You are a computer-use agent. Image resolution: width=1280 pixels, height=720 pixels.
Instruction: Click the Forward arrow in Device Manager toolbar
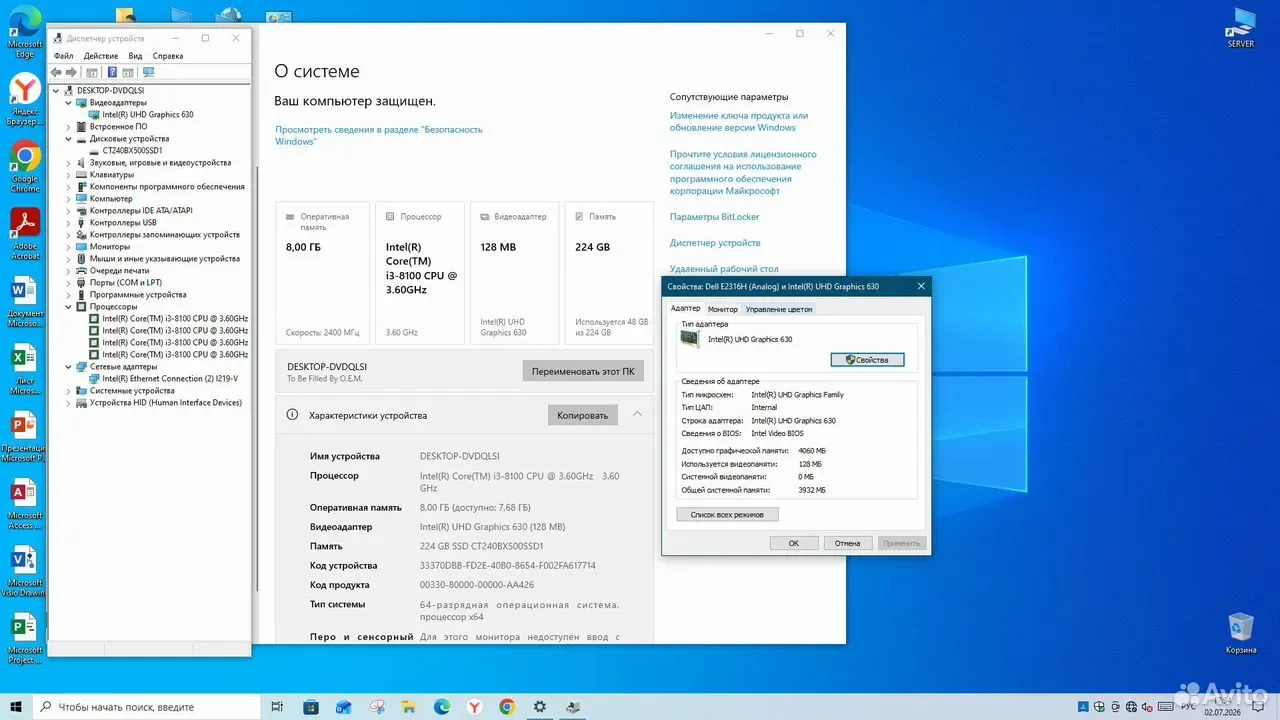click(71, 72)
